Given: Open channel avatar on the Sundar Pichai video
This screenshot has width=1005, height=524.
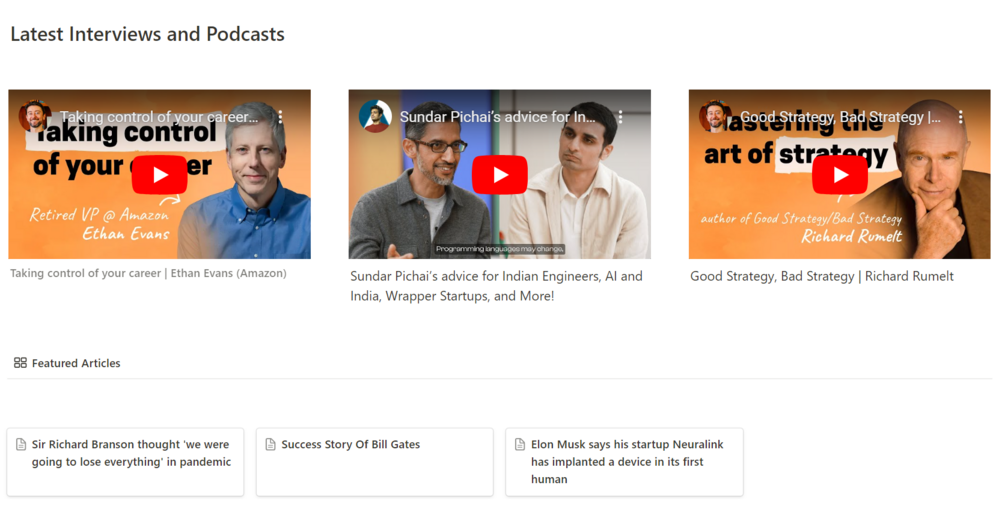Looking at the screenshot, I should click(x=376, y=117).
